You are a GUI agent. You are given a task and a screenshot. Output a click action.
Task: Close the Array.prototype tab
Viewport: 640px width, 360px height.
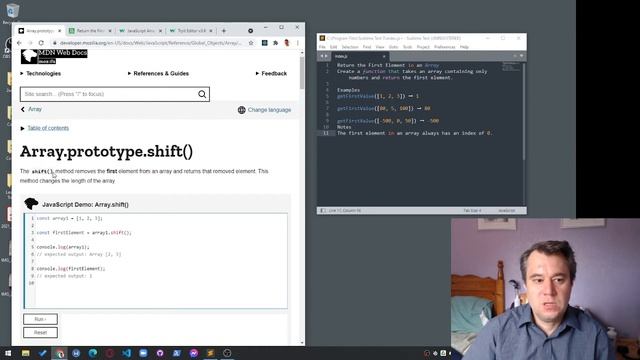coord(59,31)
